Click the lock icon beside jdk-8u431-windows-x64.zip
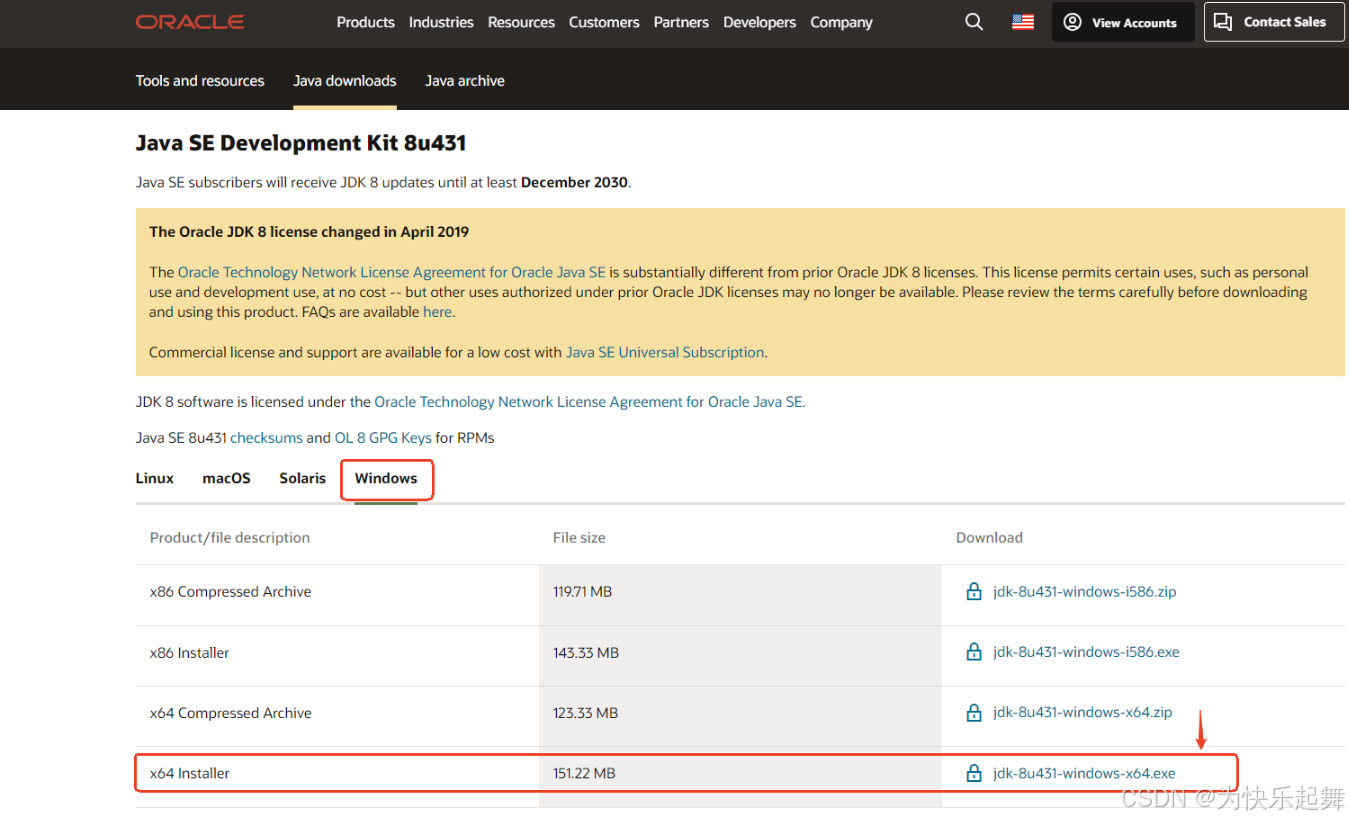The image size is (1349, 820). 974,713
